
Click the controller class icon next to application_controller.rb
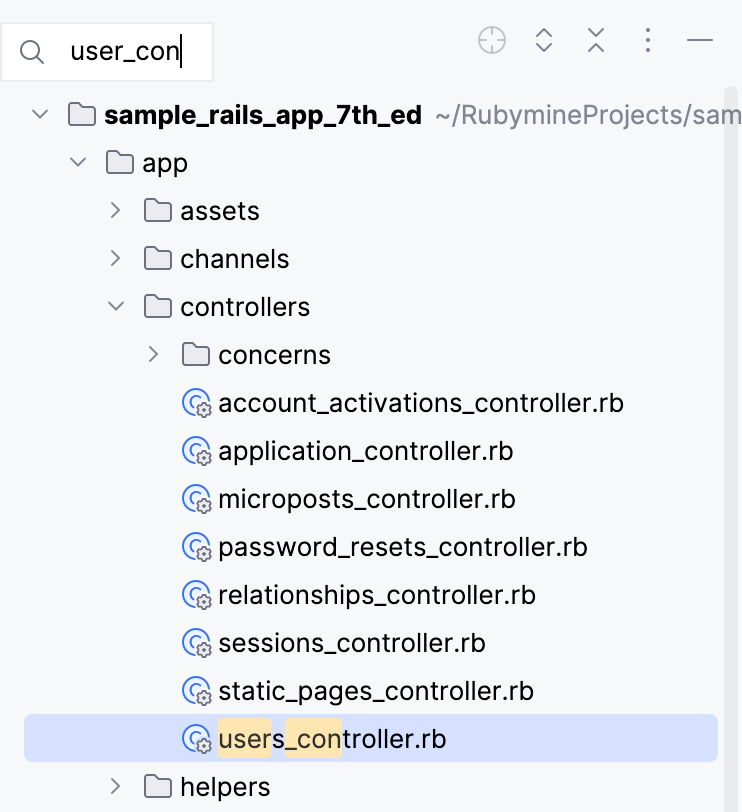[197, 451]
